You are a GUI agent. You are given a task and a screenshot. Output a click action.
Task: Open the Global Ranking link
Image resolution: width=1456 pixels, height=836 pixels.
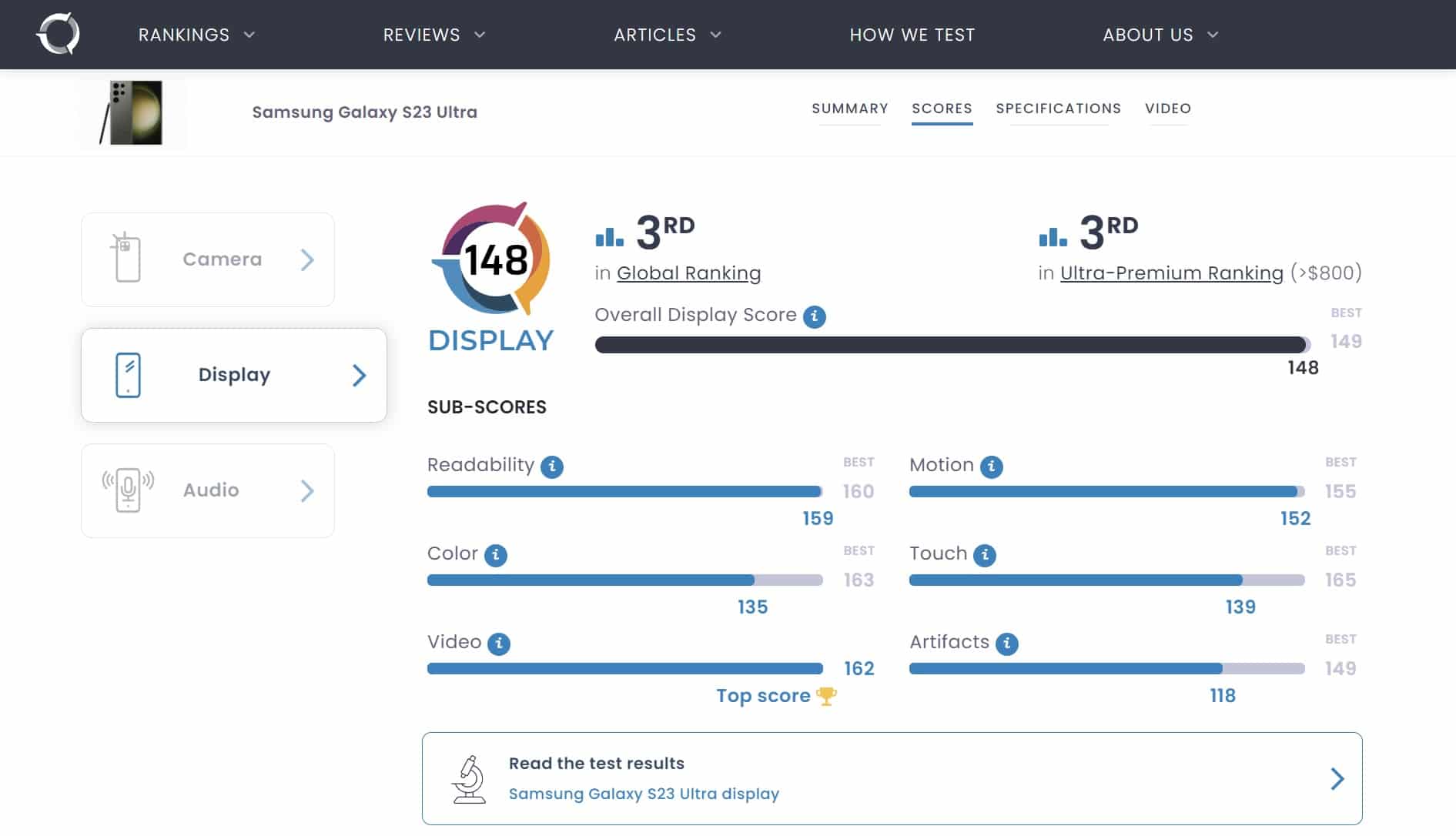pos(688,273)
